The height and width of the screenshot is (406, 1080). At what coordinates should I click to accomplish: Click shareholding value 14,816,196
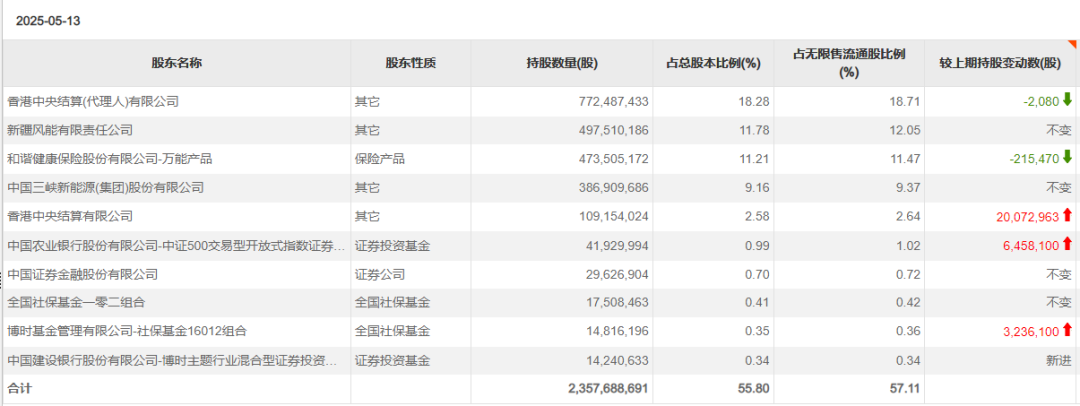[617, 332]
